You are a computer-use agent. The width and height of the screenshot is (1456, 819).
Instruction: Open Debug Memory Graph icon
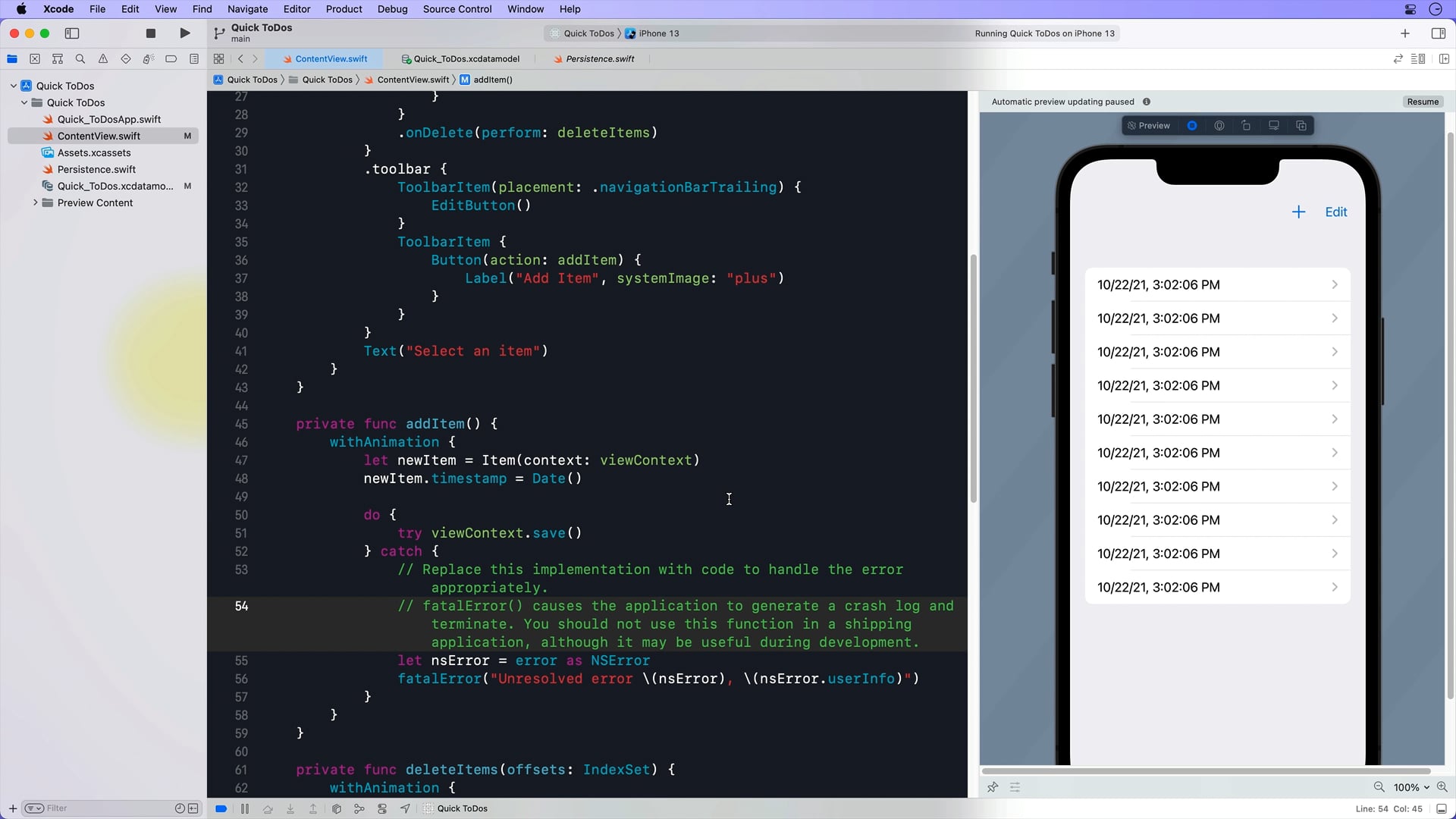click(x=359, y=808)
